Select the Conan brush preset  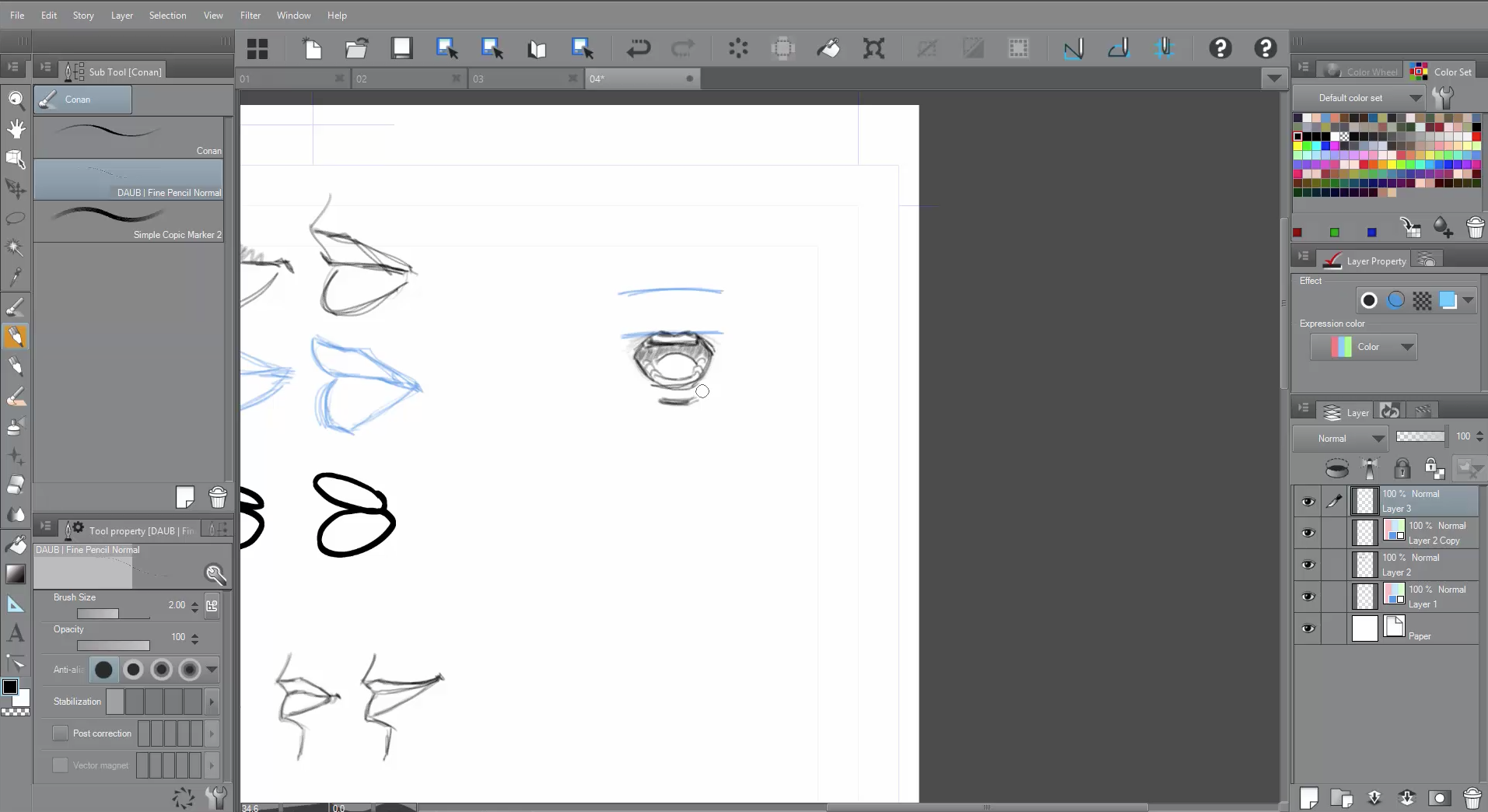pos(128,138)
